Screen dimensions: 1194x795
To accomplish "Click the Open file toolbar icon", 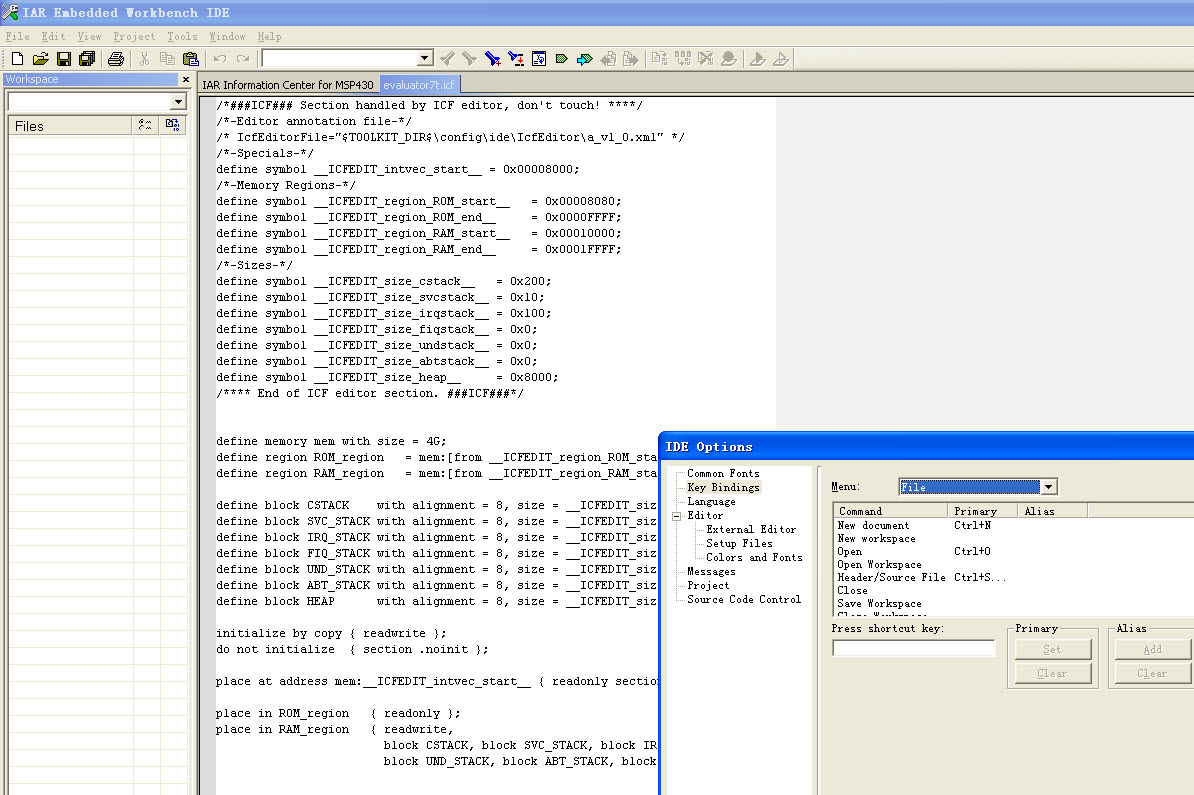I will 40,59.
